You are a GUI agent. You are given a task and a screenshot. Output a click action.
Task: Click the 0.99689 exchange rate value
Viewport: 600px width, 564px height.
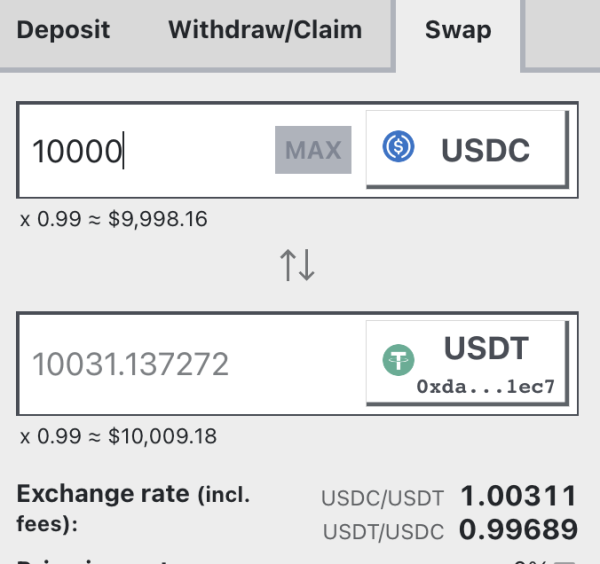518,529
